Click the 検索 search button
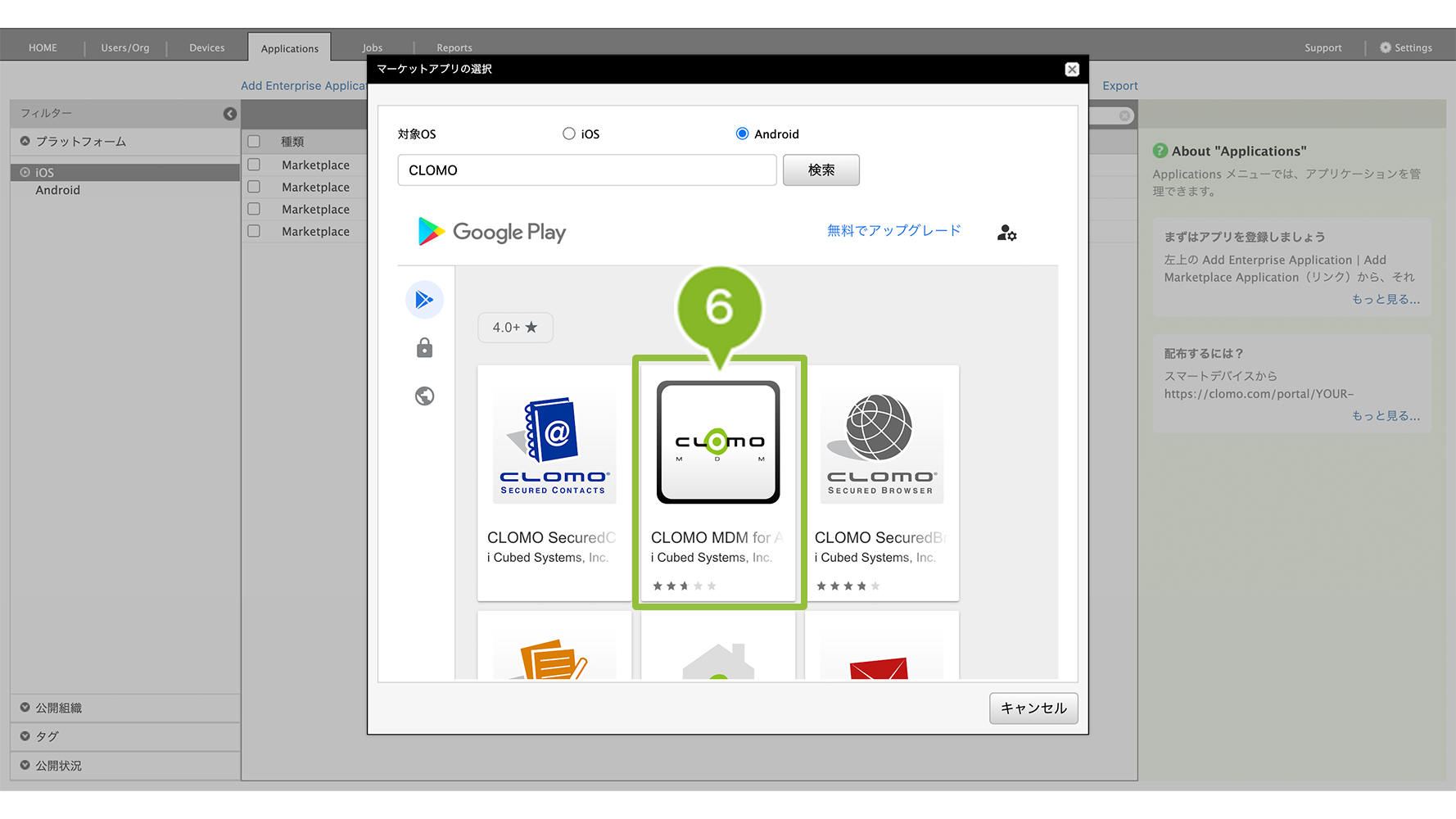 (x=821, y=170)
